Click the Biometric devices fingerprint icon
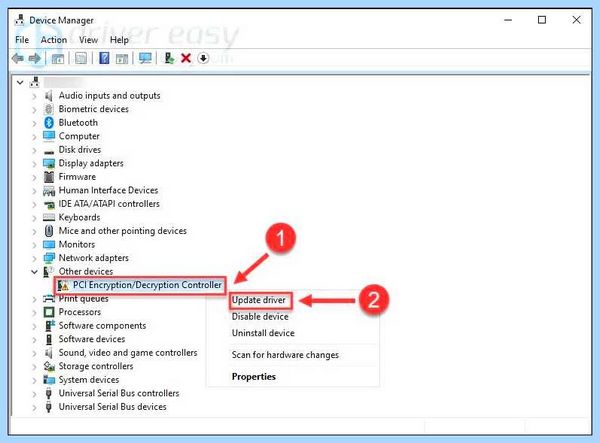This screenshot has height=443, width=600. (49, 109)
